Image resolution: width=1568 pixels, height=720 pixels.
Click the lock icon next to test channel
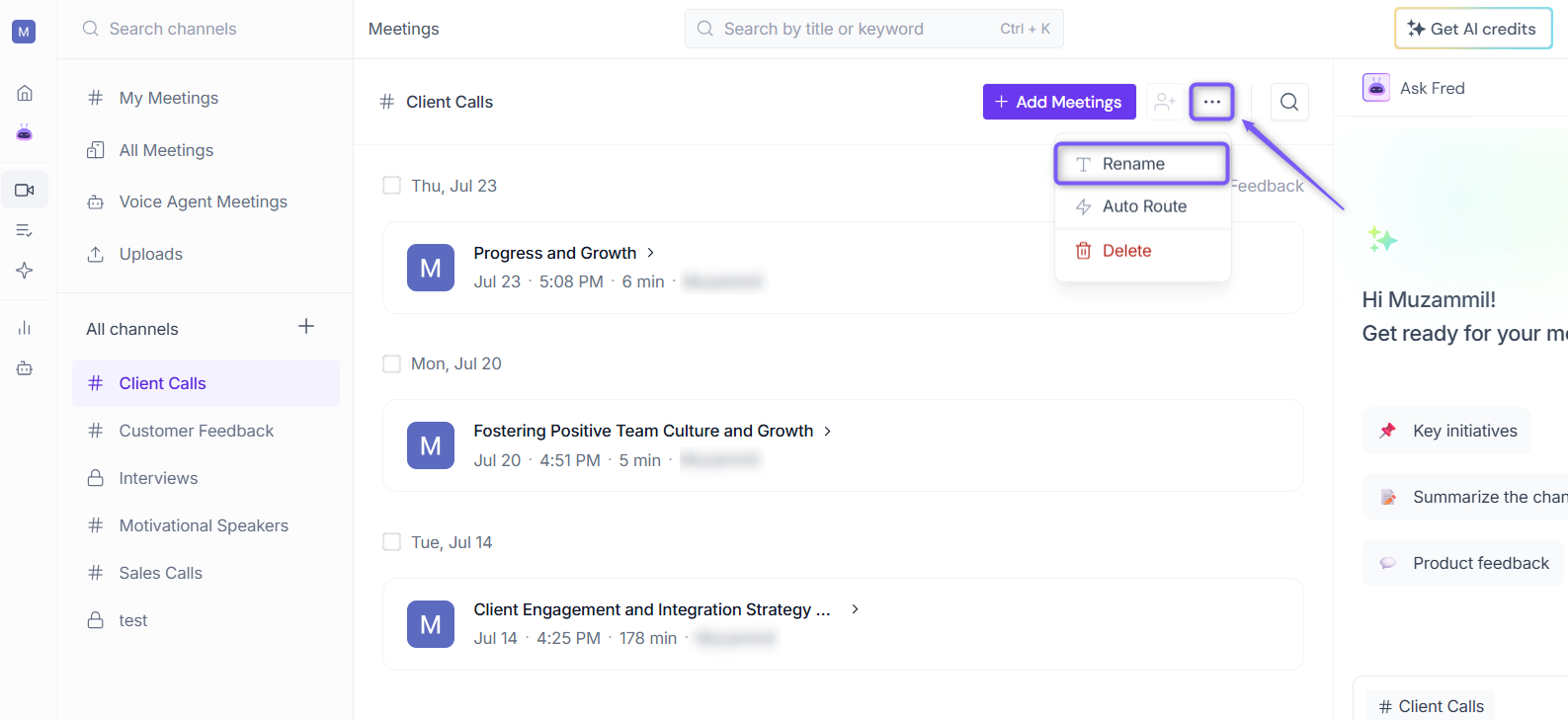pos(96,620)
